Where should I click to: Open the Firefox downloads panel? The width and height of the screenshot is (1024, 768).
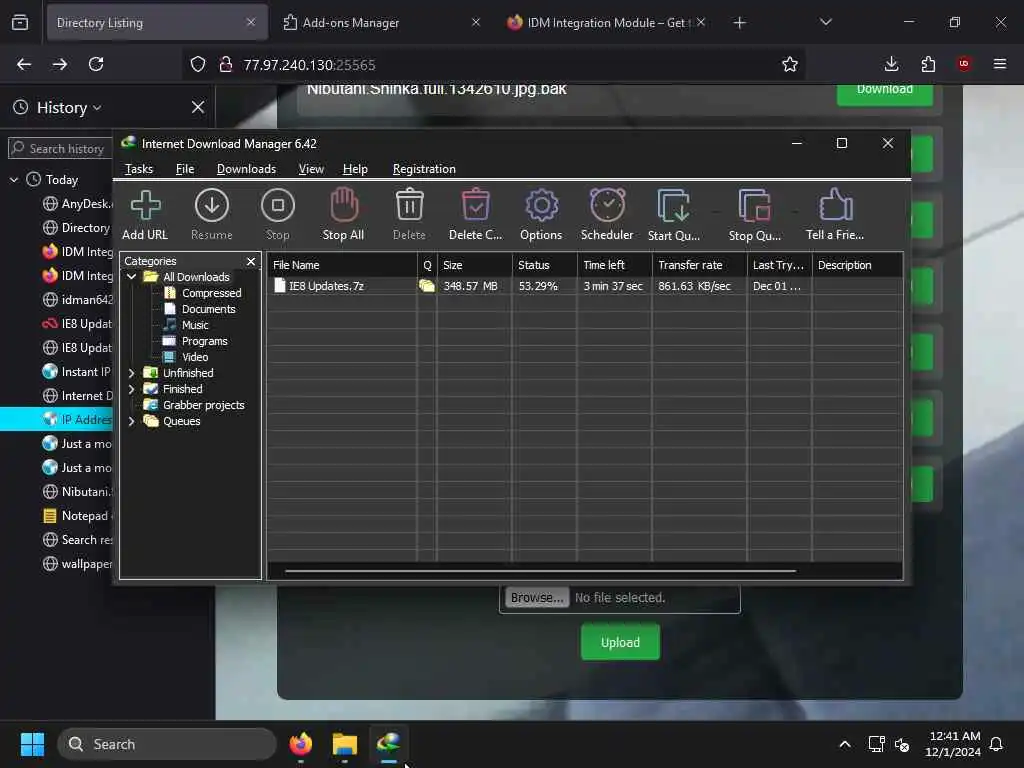(891, 64)
